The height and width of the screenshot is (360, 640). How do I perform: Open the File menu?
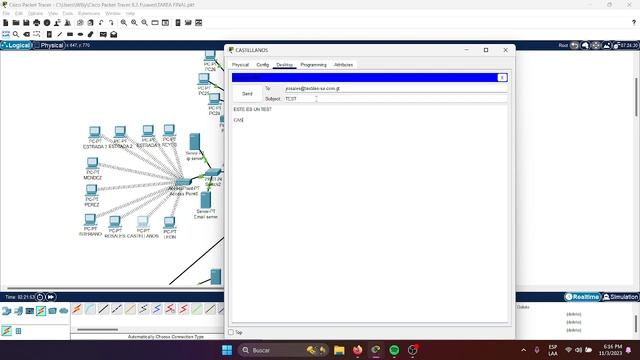pos(6,13)
